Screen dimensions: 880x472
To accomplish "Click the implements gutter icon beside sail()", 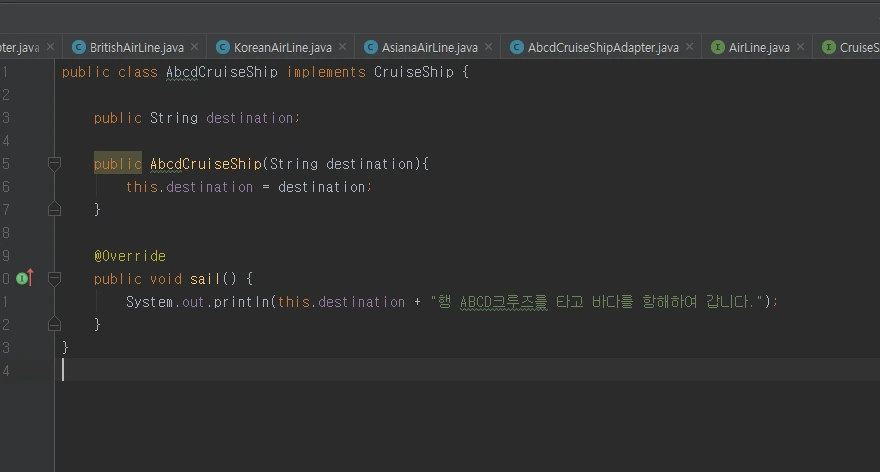I will point(25,278).
